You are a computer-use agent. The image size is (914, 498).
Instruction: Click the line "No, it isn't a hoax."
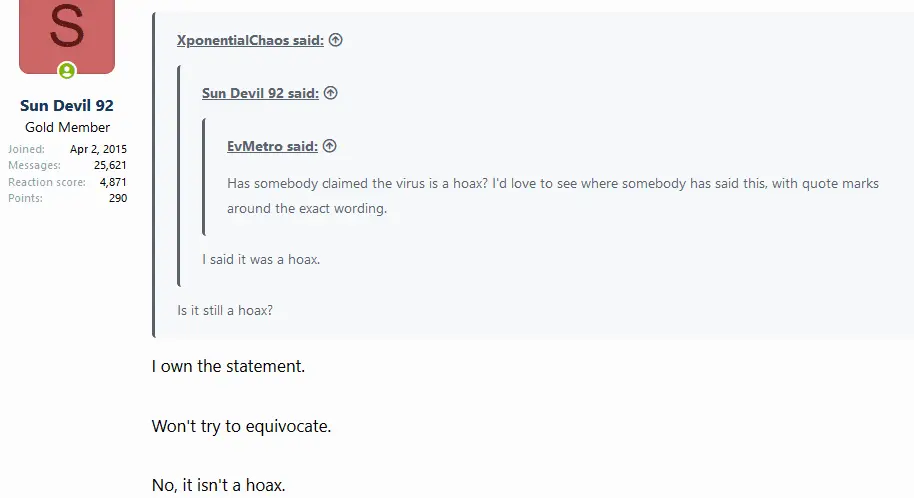(x=219, y=486)
